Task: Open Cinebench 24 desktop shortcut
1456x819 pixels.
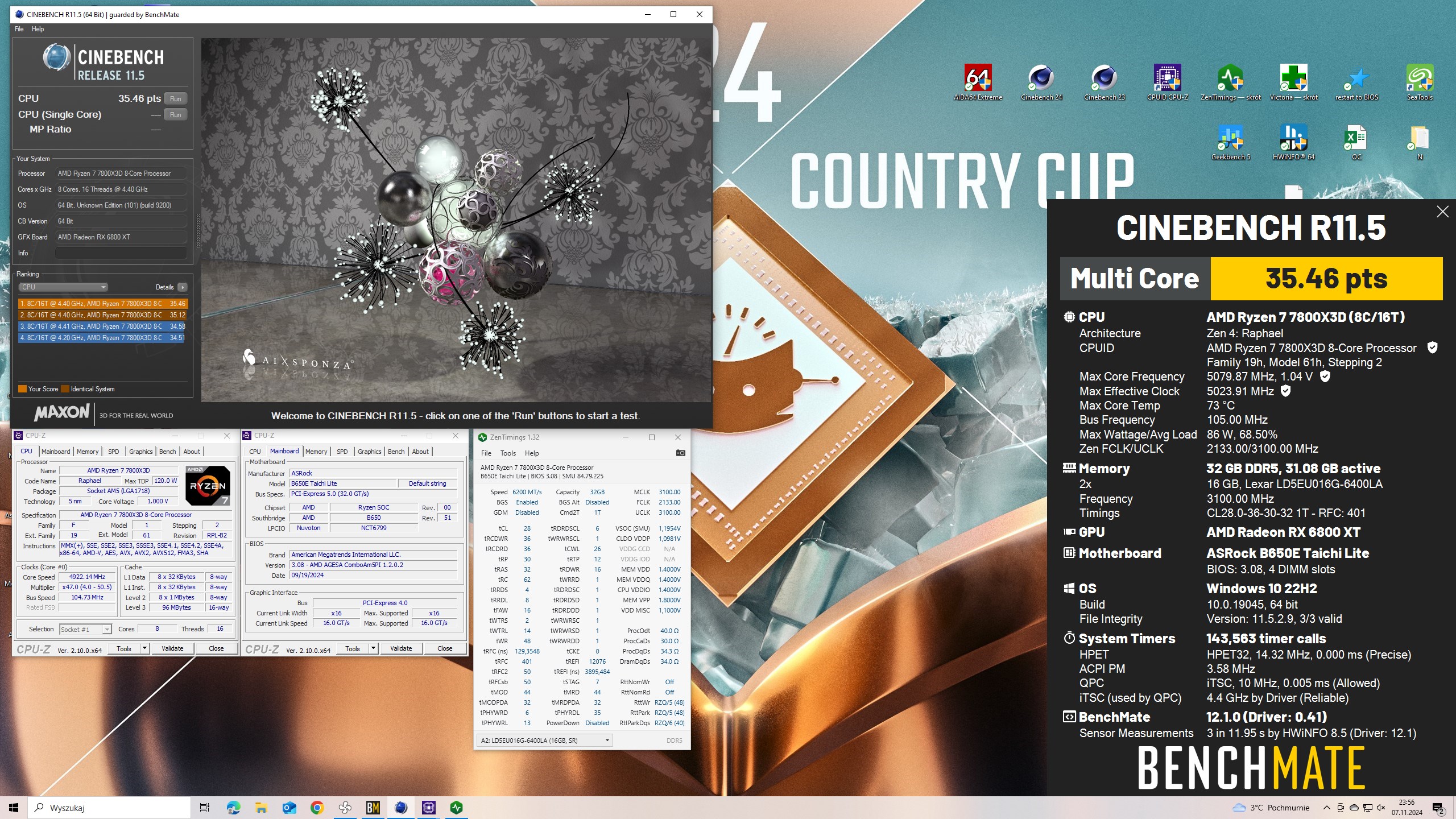Action: [x=1041, y=82]
